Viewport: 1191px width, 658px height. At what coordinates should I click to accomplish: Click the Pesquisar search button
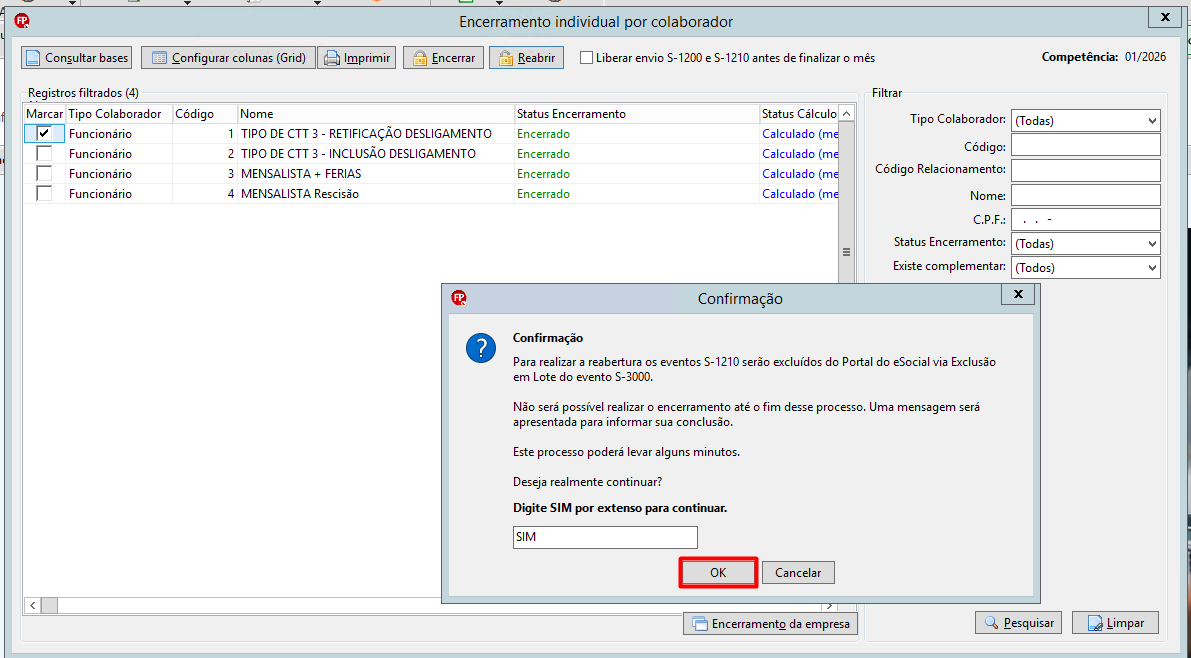pos(1019,623)
